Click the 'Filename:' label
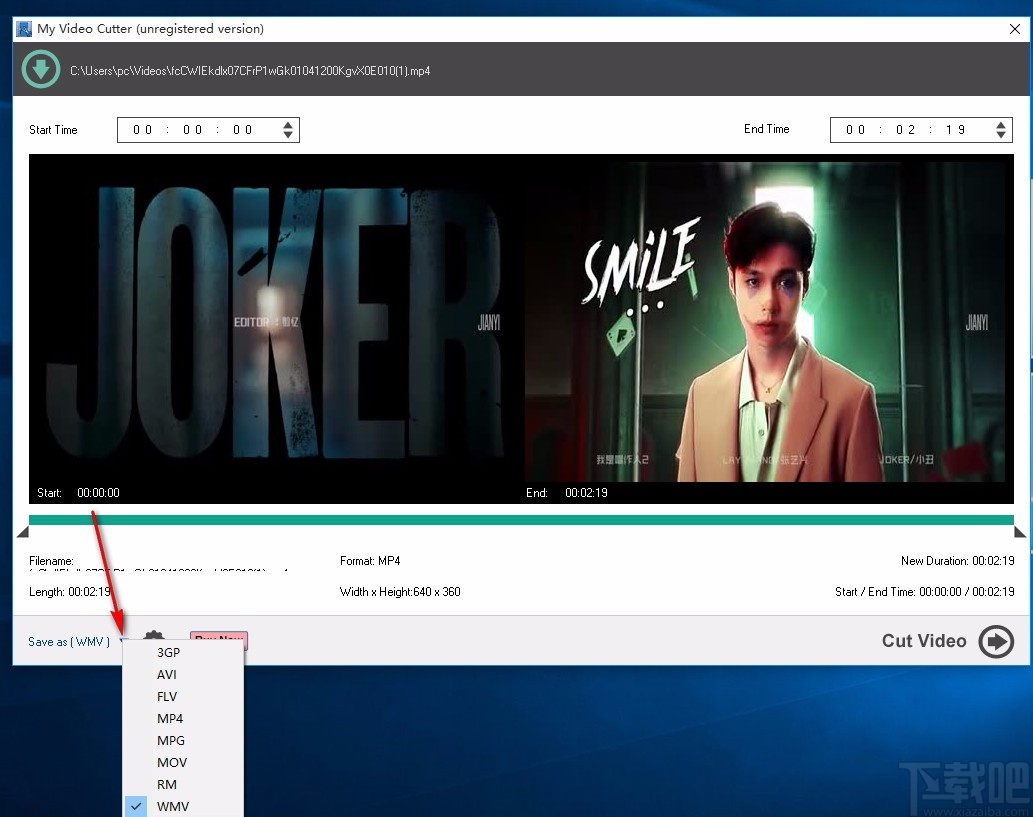 pyautogui.click(x=51, y=561)
